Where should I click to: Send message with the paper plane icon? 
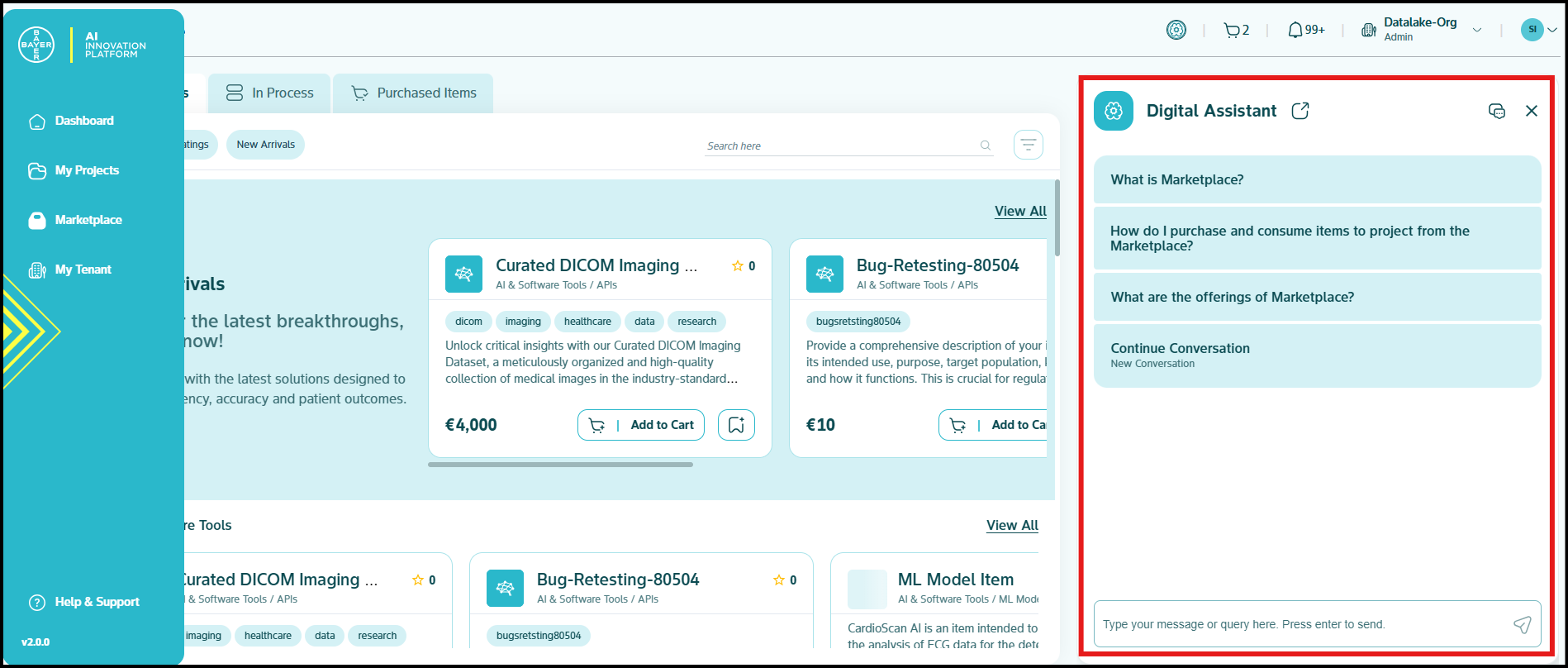1522,624
